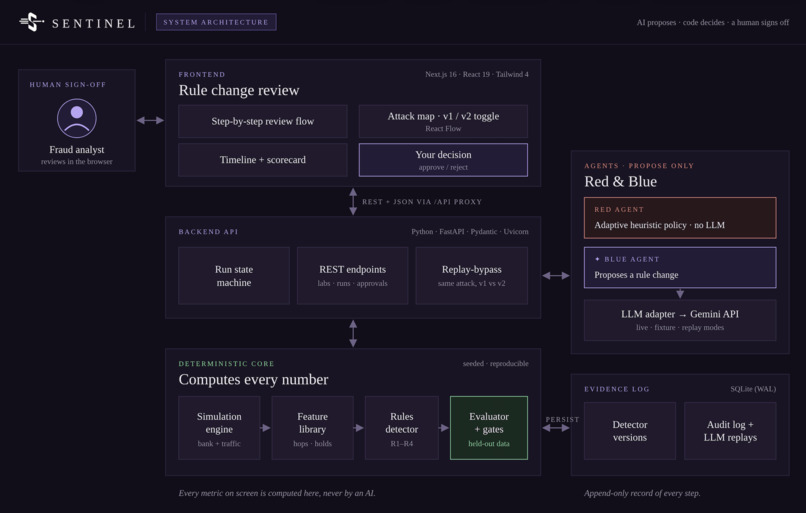Select the REST endpoints box
The image size is (806, 513).
click(x=353, y=276)
